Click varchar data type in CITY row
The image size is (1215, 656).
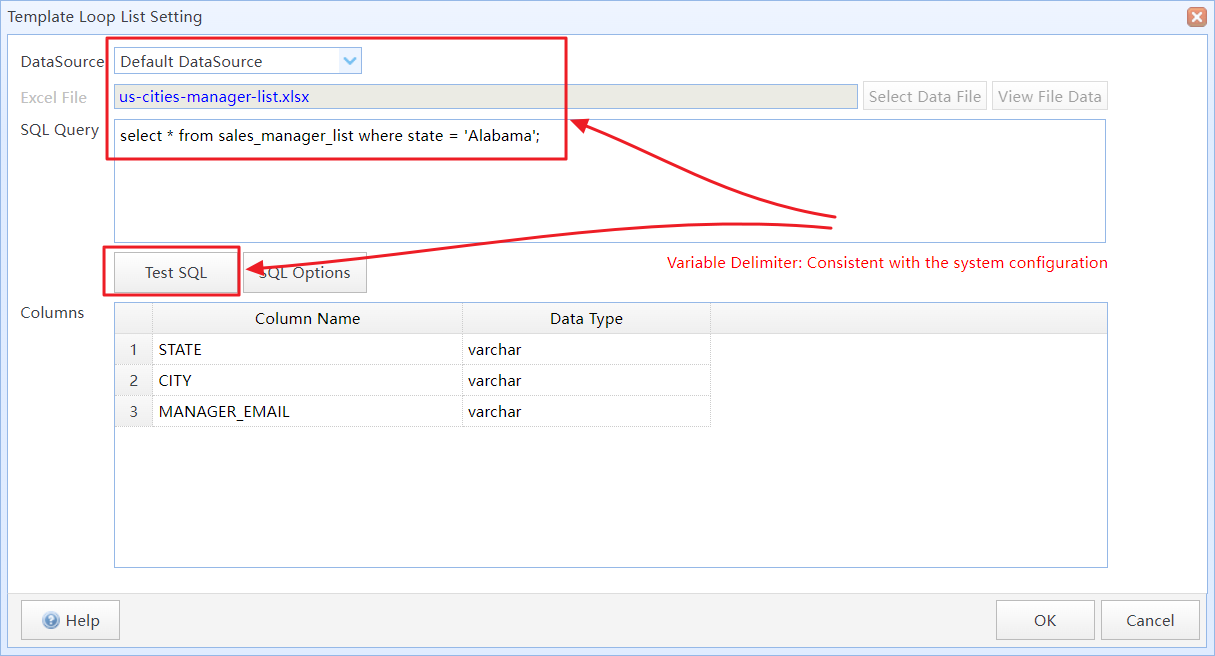pos(586,381)
